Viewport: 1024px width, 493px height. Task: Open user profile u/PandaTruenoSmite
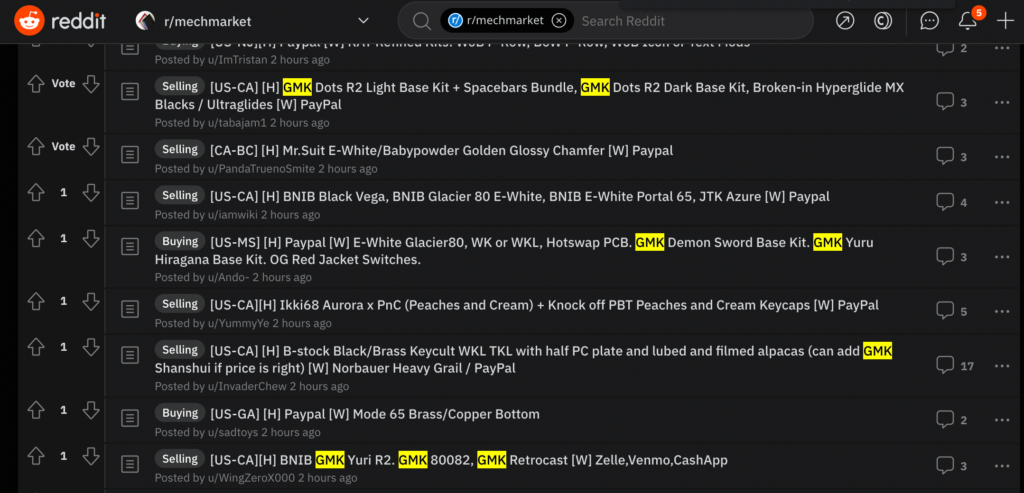click(261, 169)
